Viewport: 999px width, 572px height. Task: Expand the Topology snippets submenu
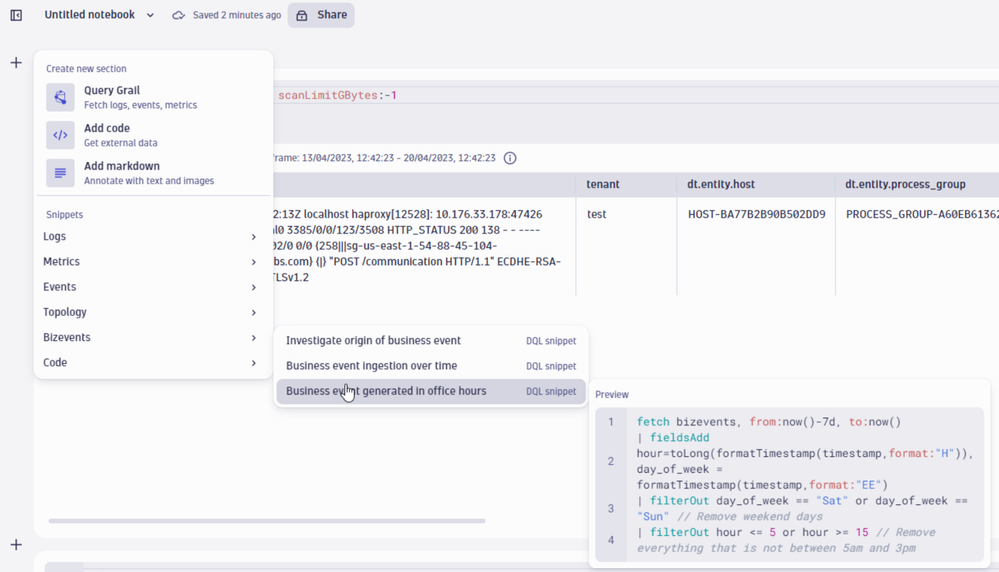[x=150, y=312]
